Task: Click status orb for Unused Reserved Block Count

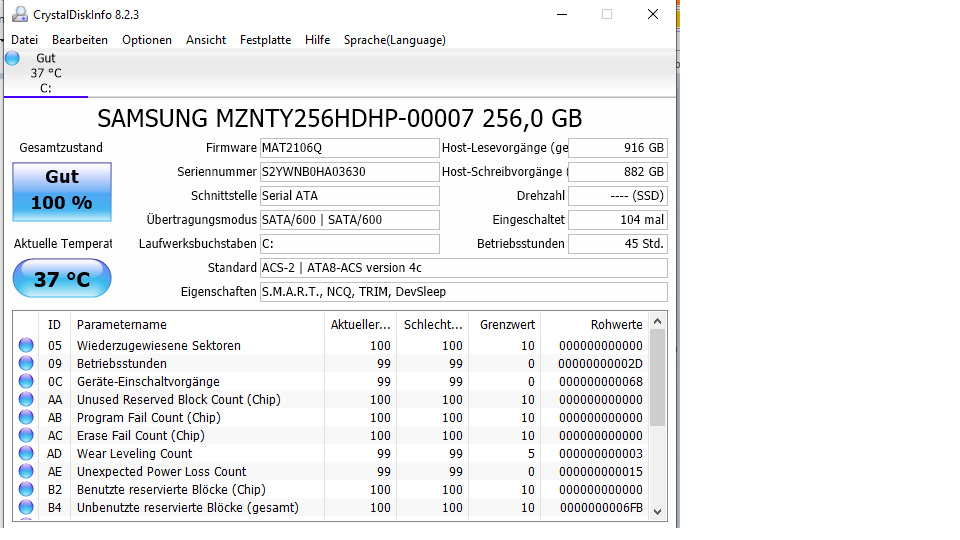Action: [x=26, y=399]
